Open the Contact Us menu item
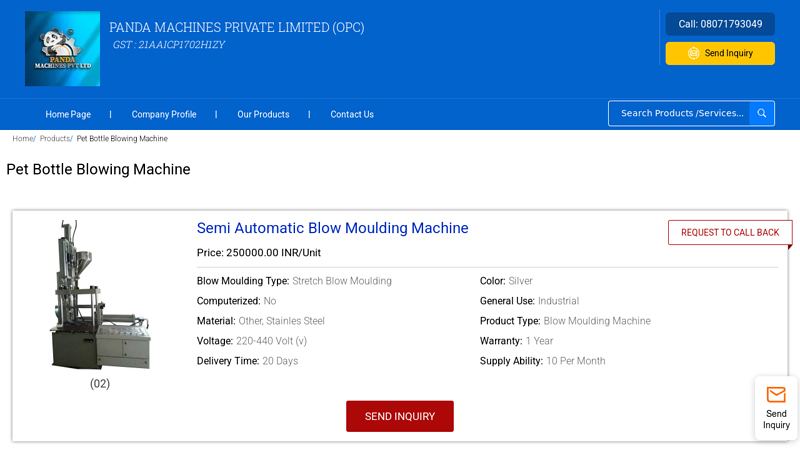 pyautogui.click(x=352, y=114)
